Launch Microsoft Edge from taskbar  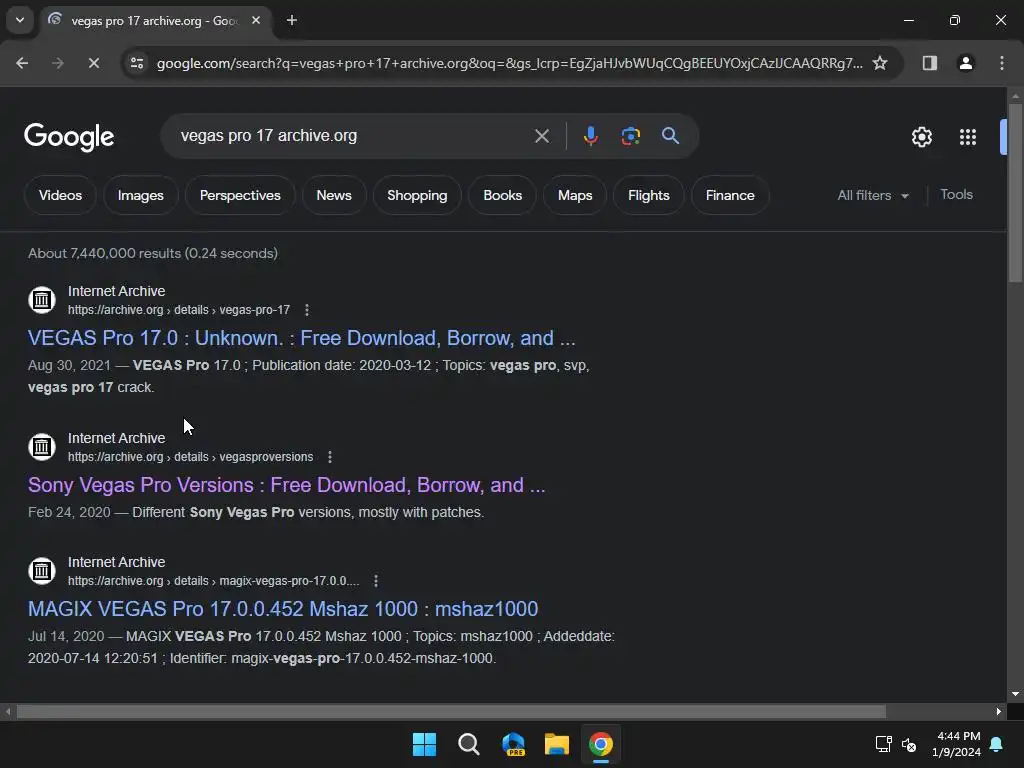[x=513, y=744]
